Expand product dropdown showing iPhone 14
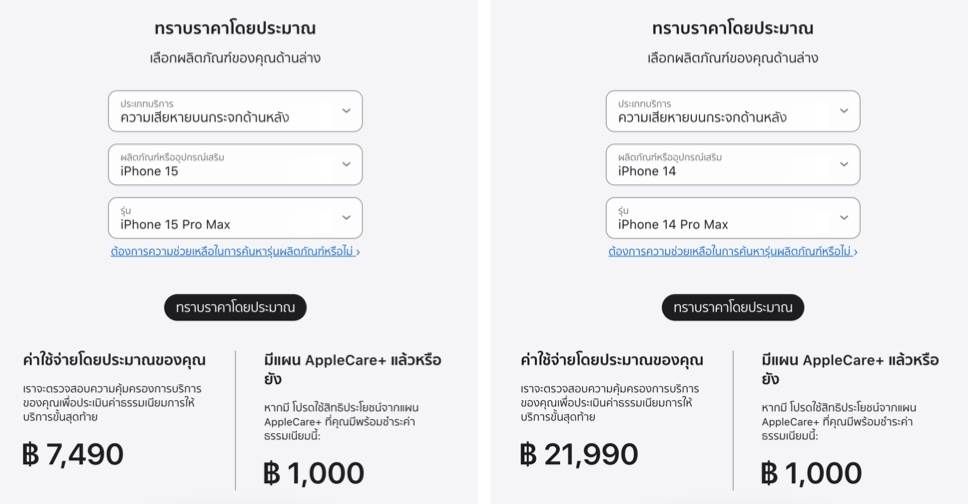The height and width of the screenshot is (504, 968). (x=732, y=165)
